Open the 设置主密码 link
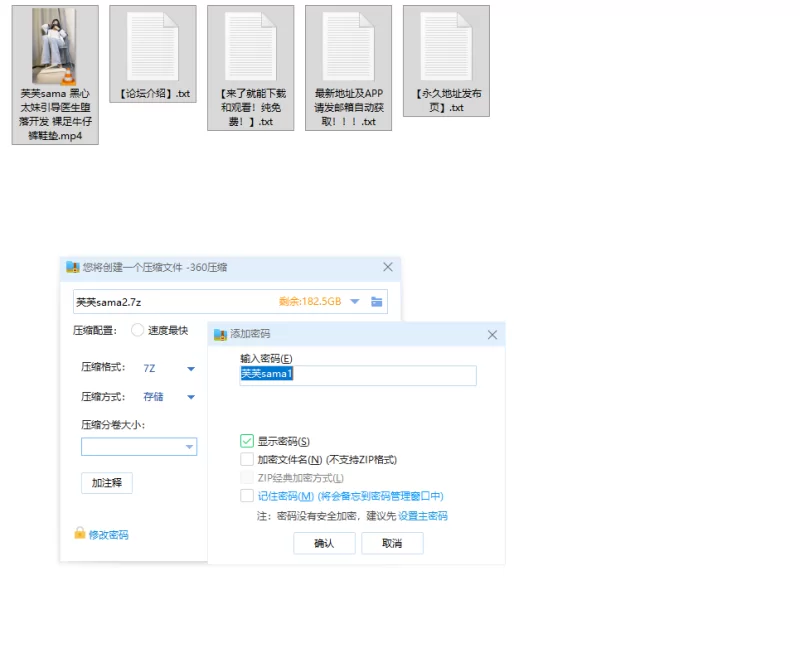Image resolution: width=800 pixels, height=653 pixels. tap(423, 516)
